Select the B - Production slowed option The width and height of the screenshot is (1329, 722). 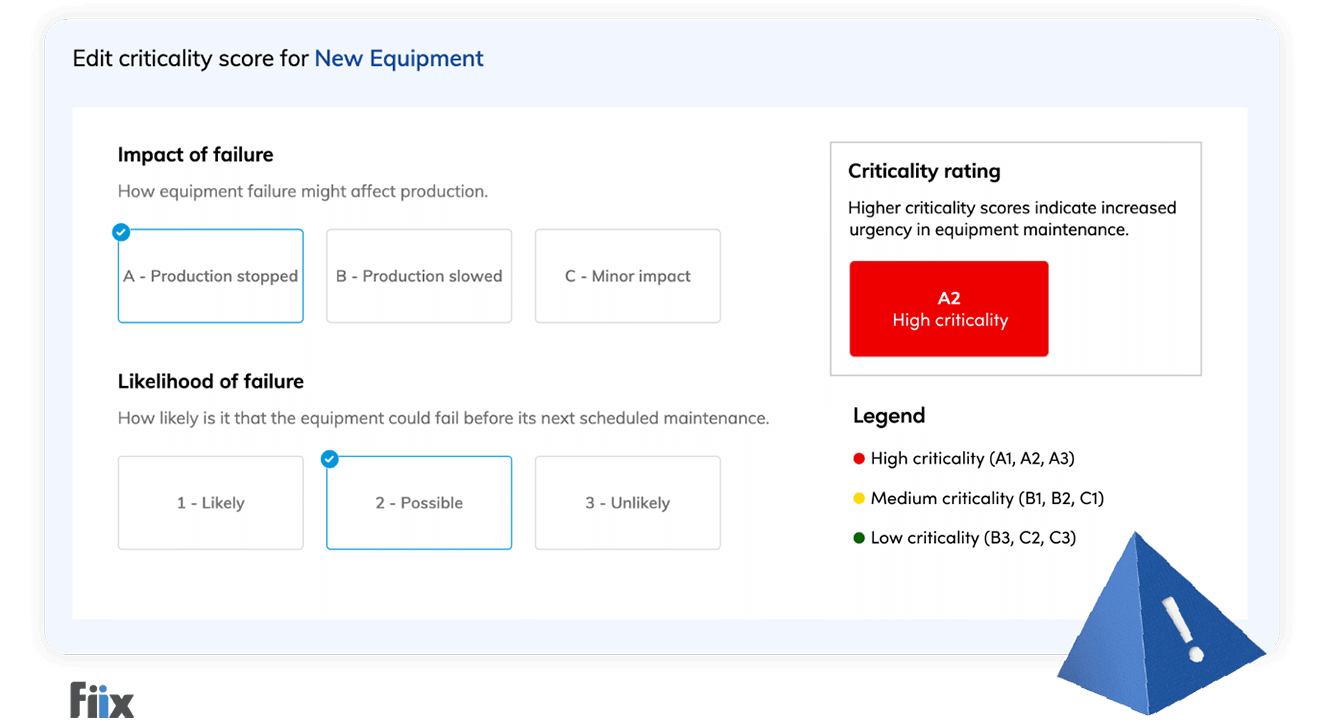(418, 276)
